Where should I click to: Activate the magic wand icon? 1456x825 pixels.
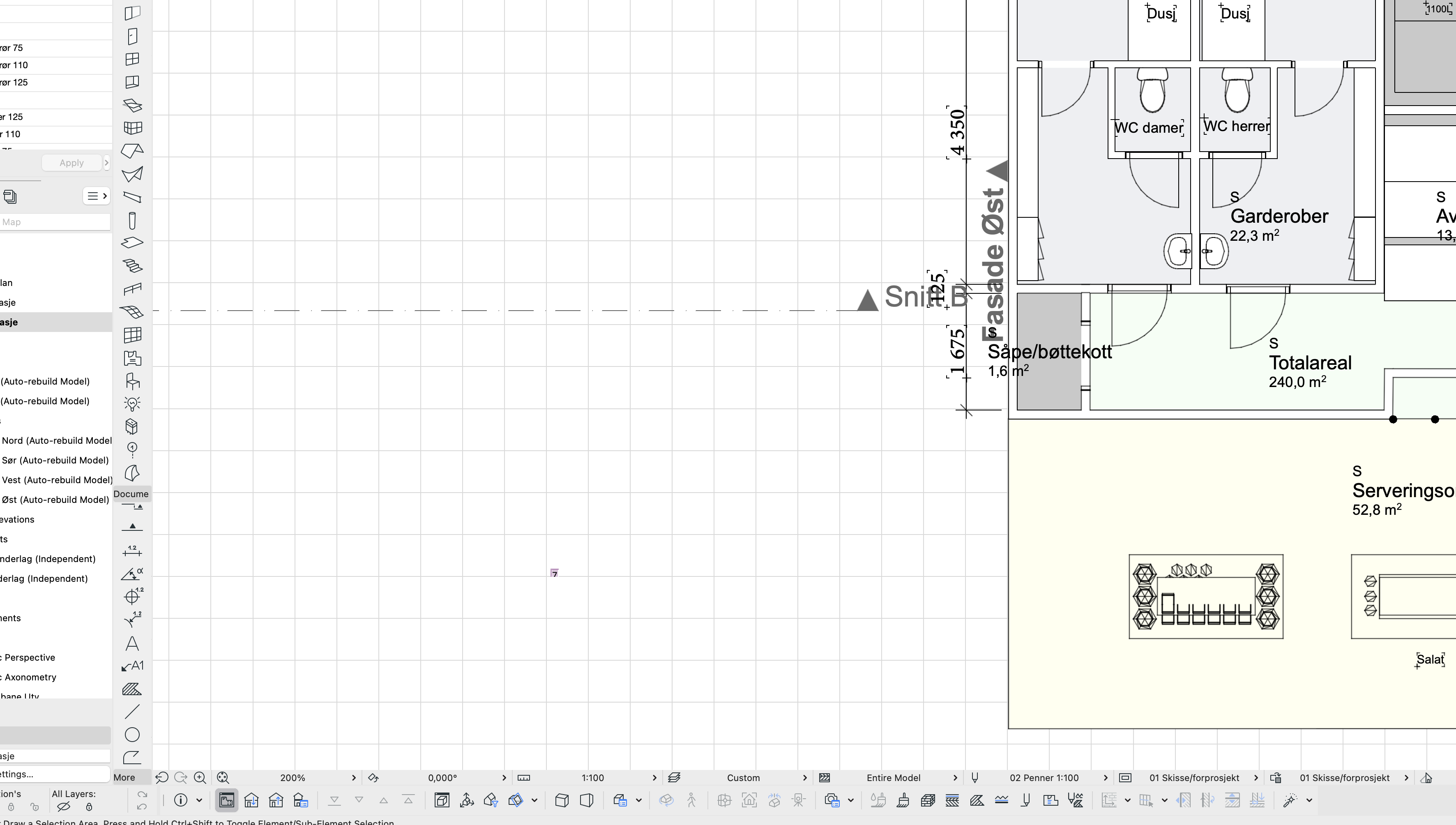(x=1290, y=800)
